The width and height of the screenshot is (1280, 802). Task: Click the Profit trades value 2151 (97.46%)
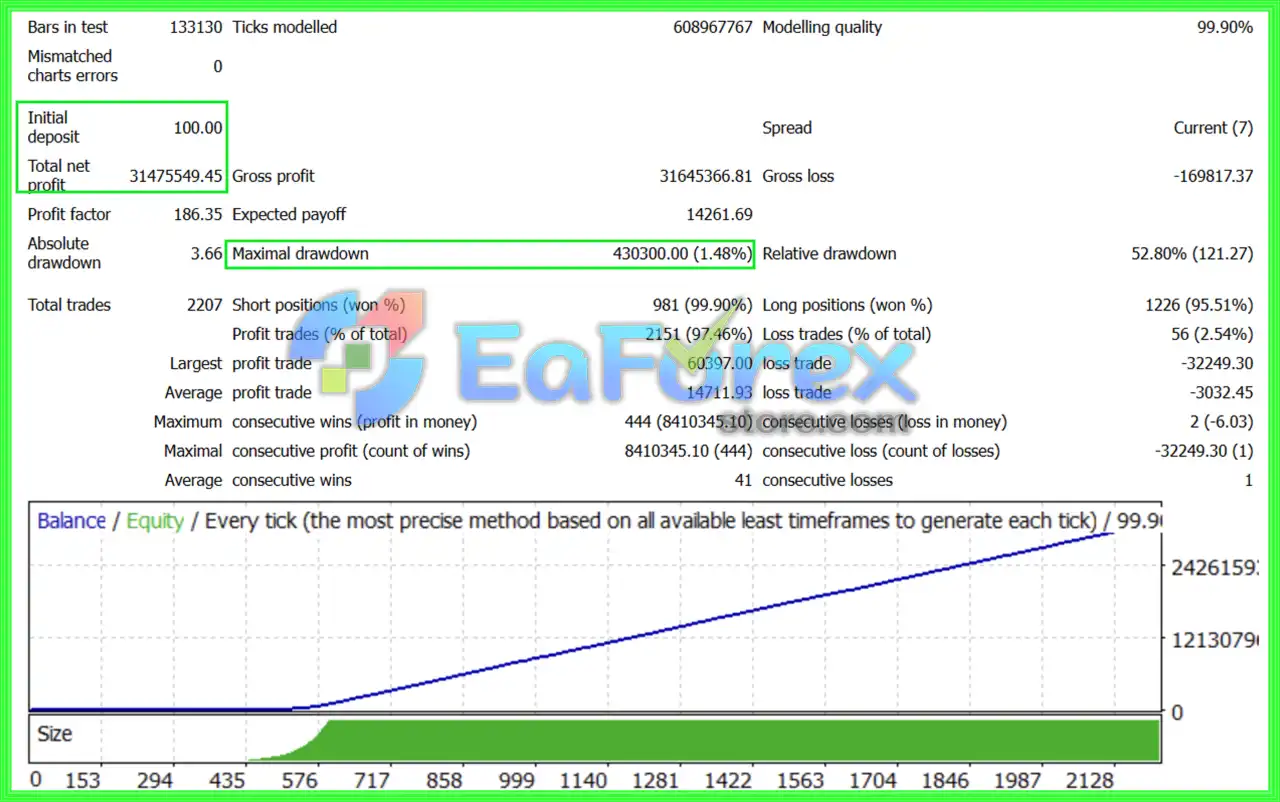pos(699,334)
